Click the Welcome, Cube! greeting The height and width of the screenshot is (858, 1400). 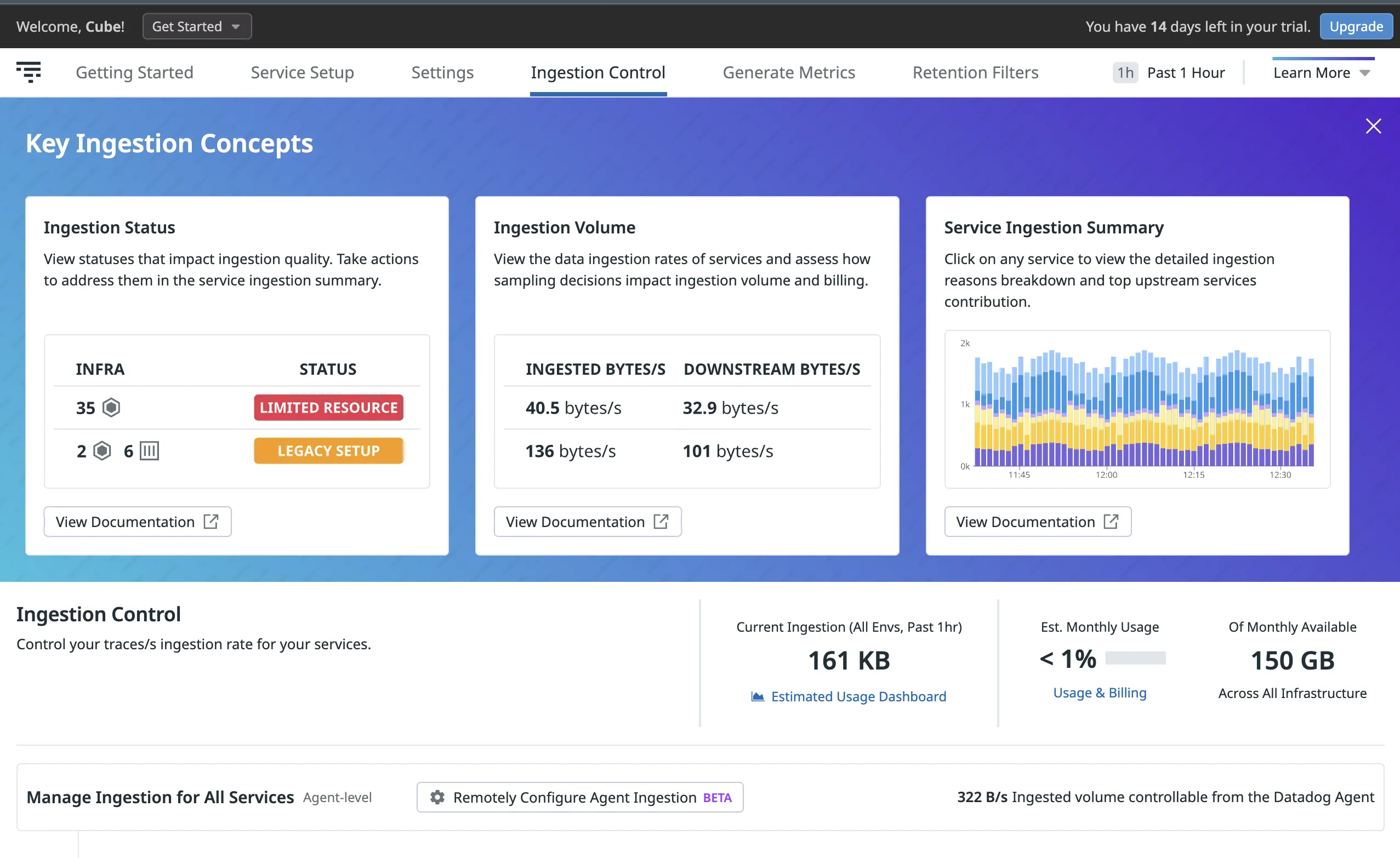click(x=71, y=26)
